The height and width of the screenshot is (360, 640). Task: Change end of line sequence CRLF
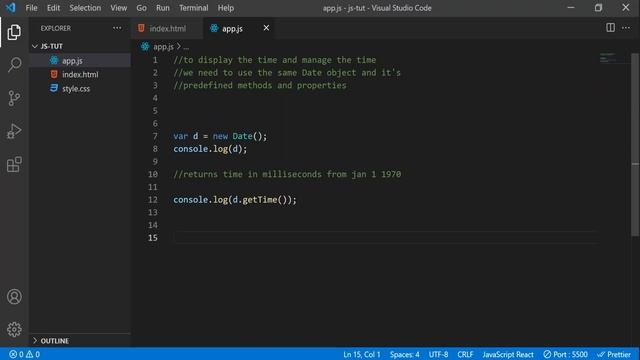click(x=465, y=354)
